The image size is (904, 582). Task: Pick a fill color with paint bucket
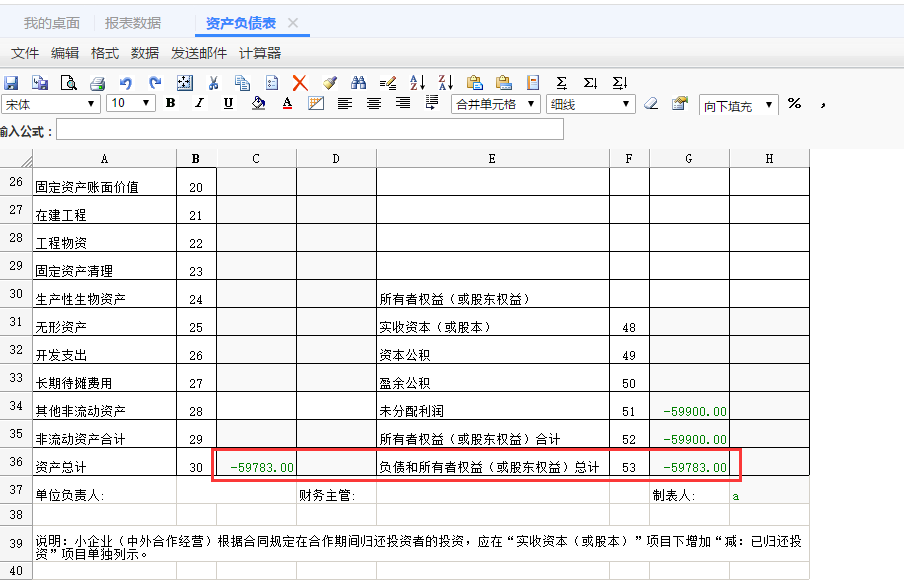pyautogui.click(x=258, y=103)
